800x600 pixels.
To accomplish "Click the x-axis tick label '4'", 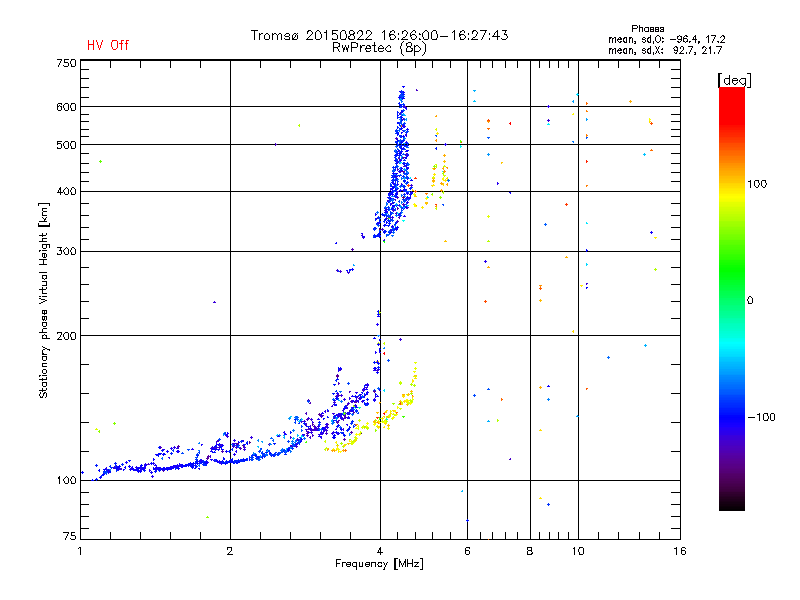I will 380,551.
